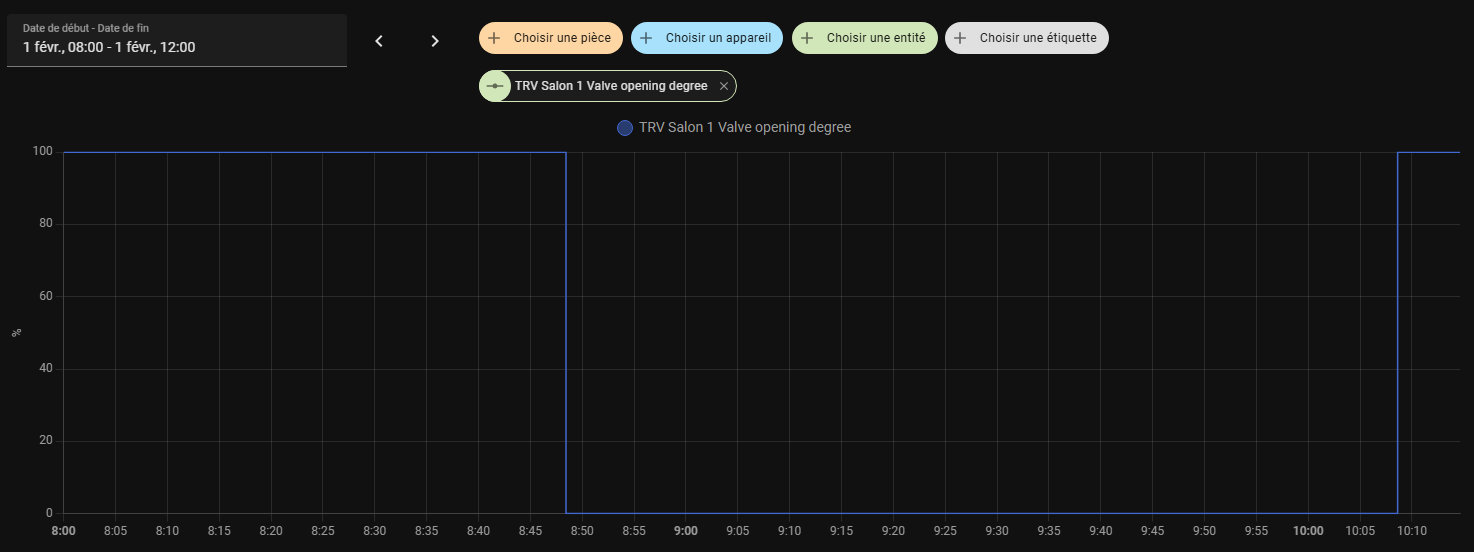Viewport: 1474px width, 552px height.
Task: Remove the TRV Salon 1 entity chip
Action: tap(724, 87)
